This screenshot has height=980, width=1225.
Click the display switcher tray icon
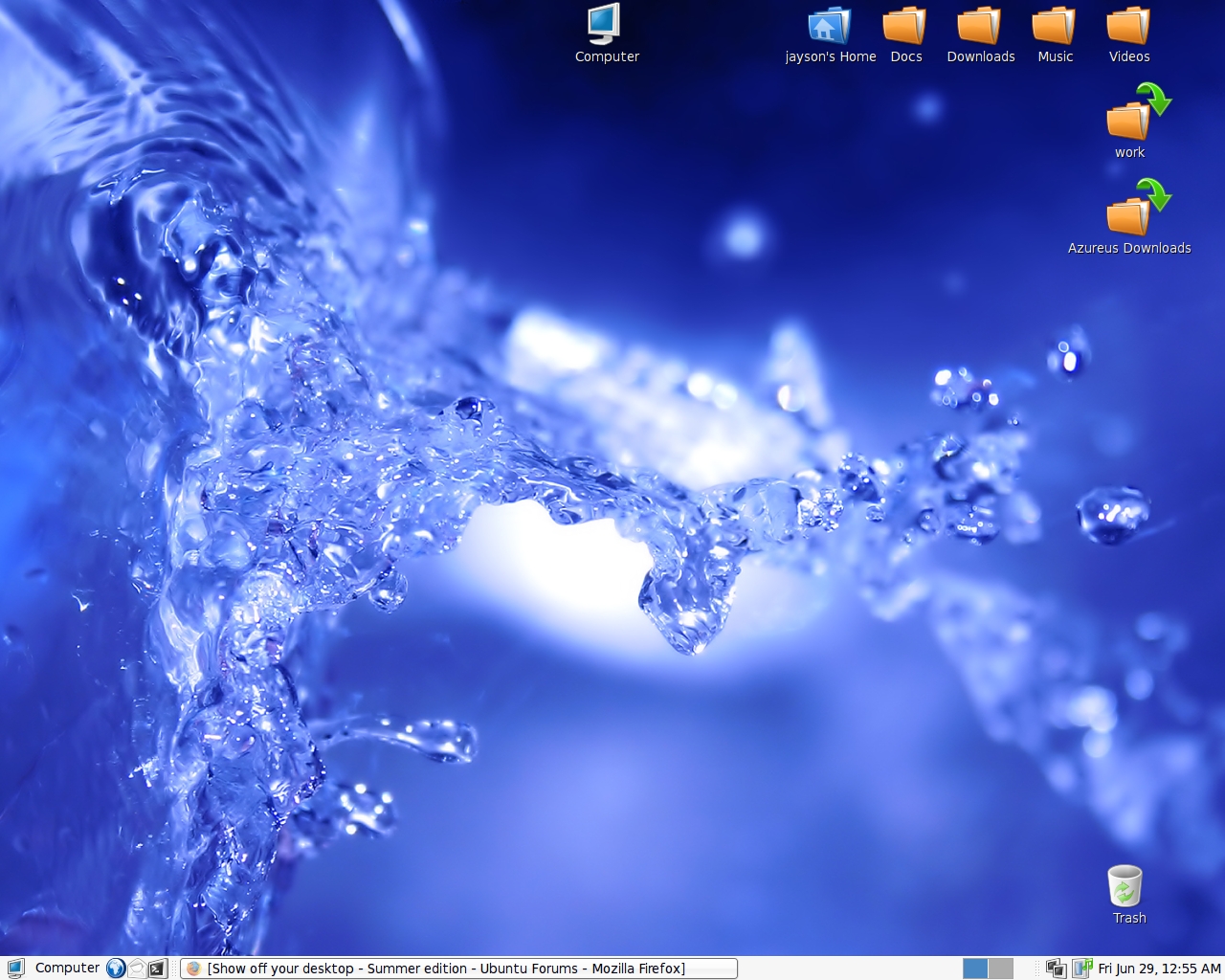pos(1057,969)
